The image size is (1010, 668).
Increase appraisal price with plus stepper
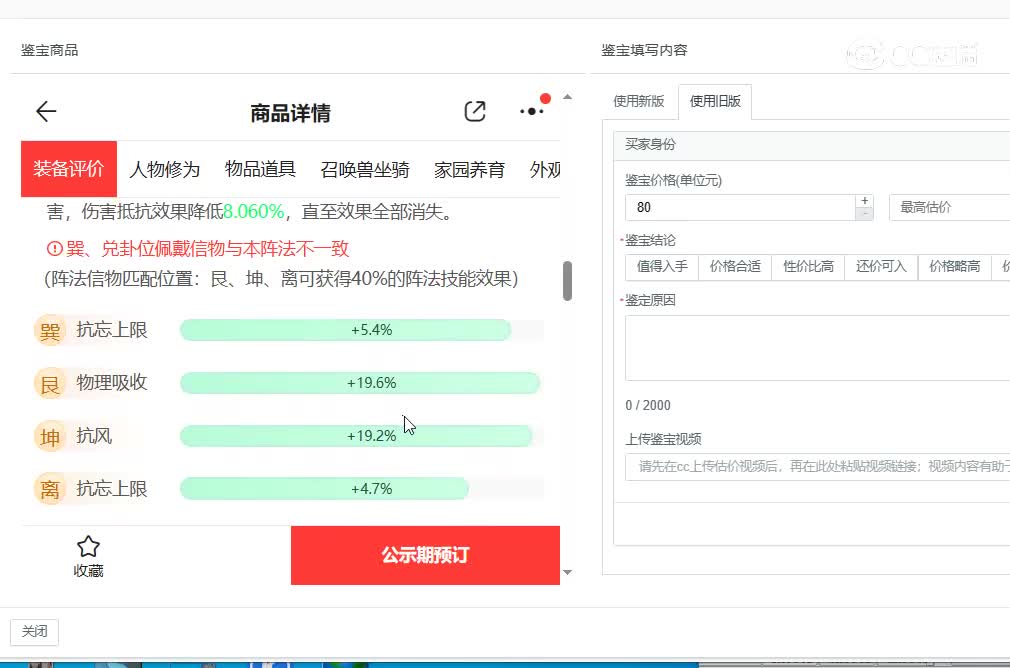pos(865,201)
